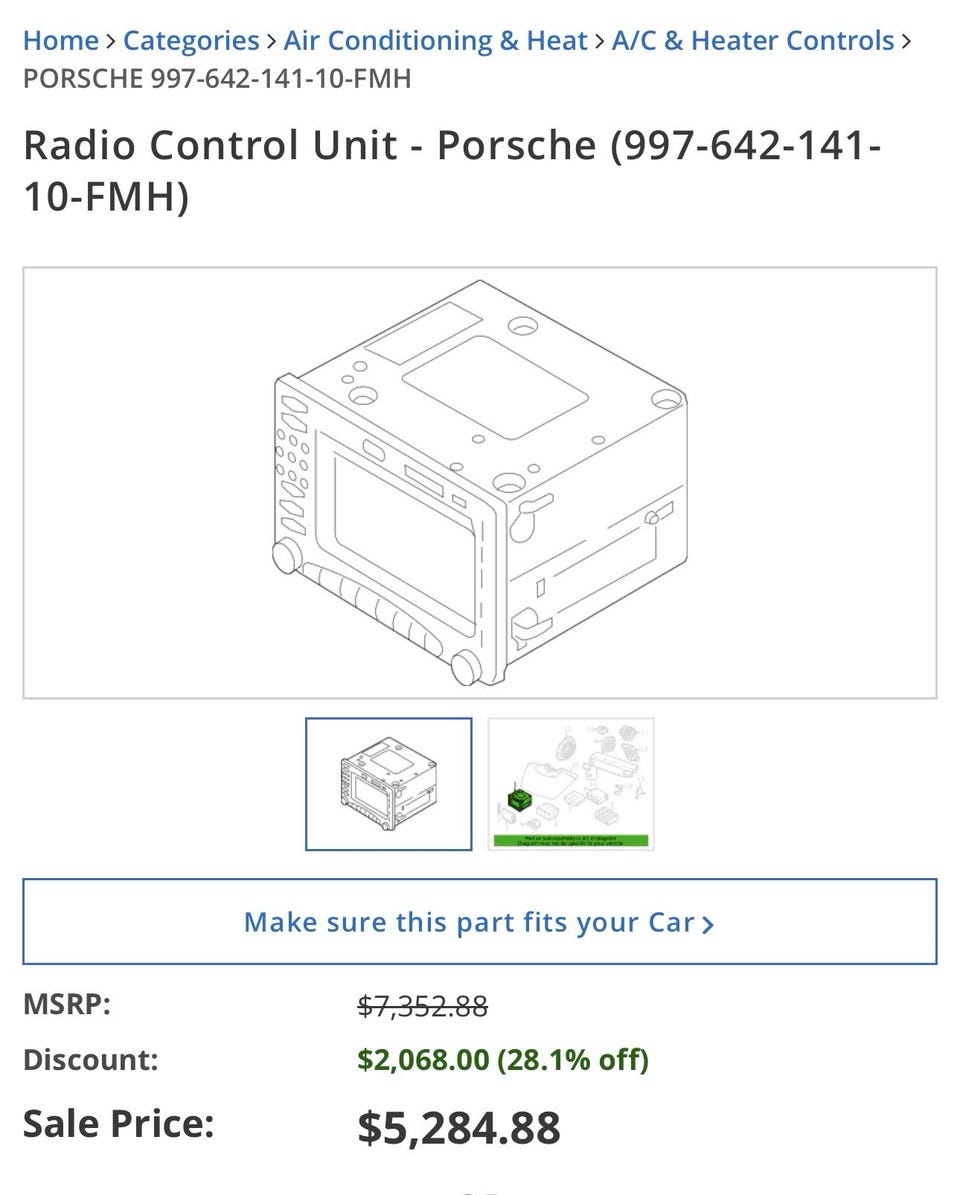Open Air Conditioning & Heat breadcrumb
The height and width of the screenshot is (1195, 960).
pos(435,40)
